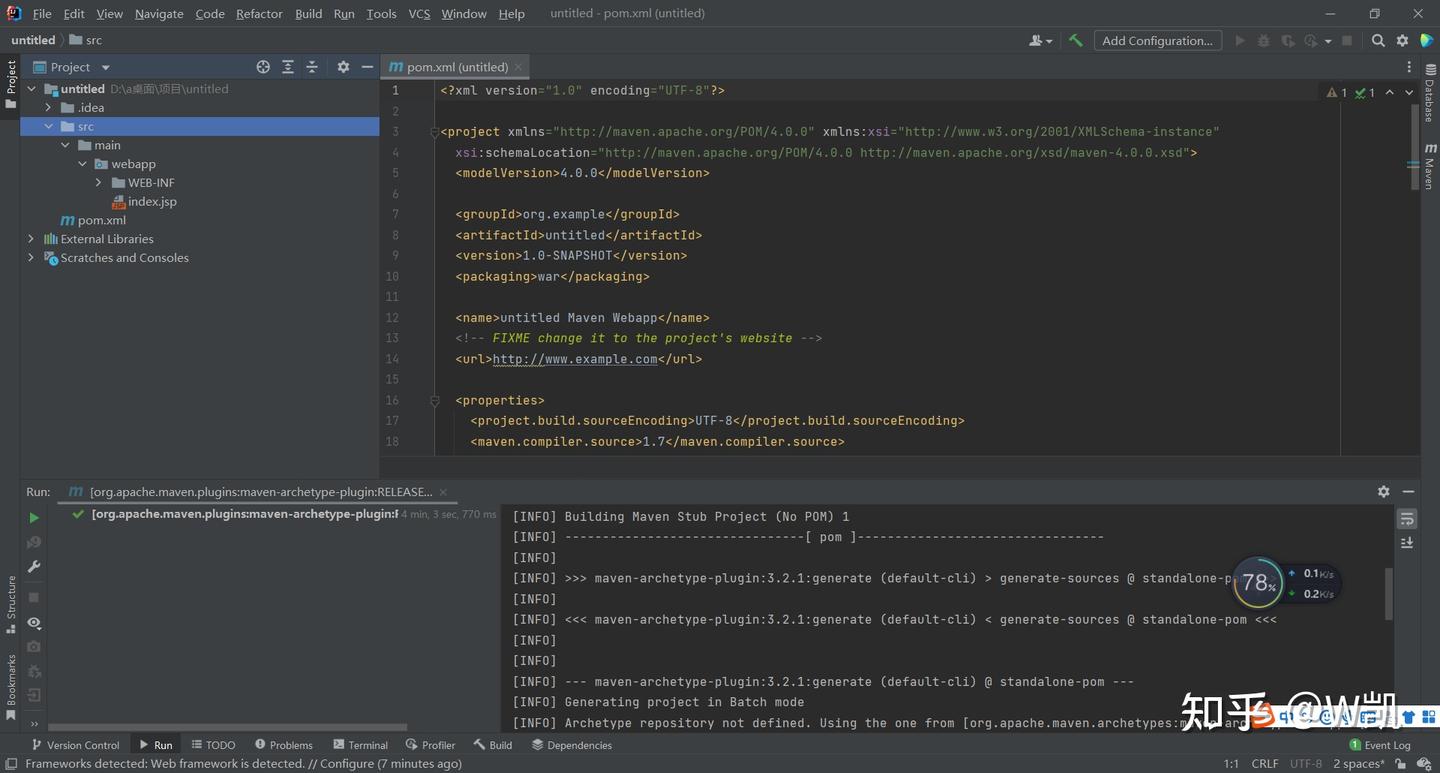Open editor tab options three-dot menu
Image resolution: width=1440 pixels, height=773 pixels.
click(x=1409, y=67)
